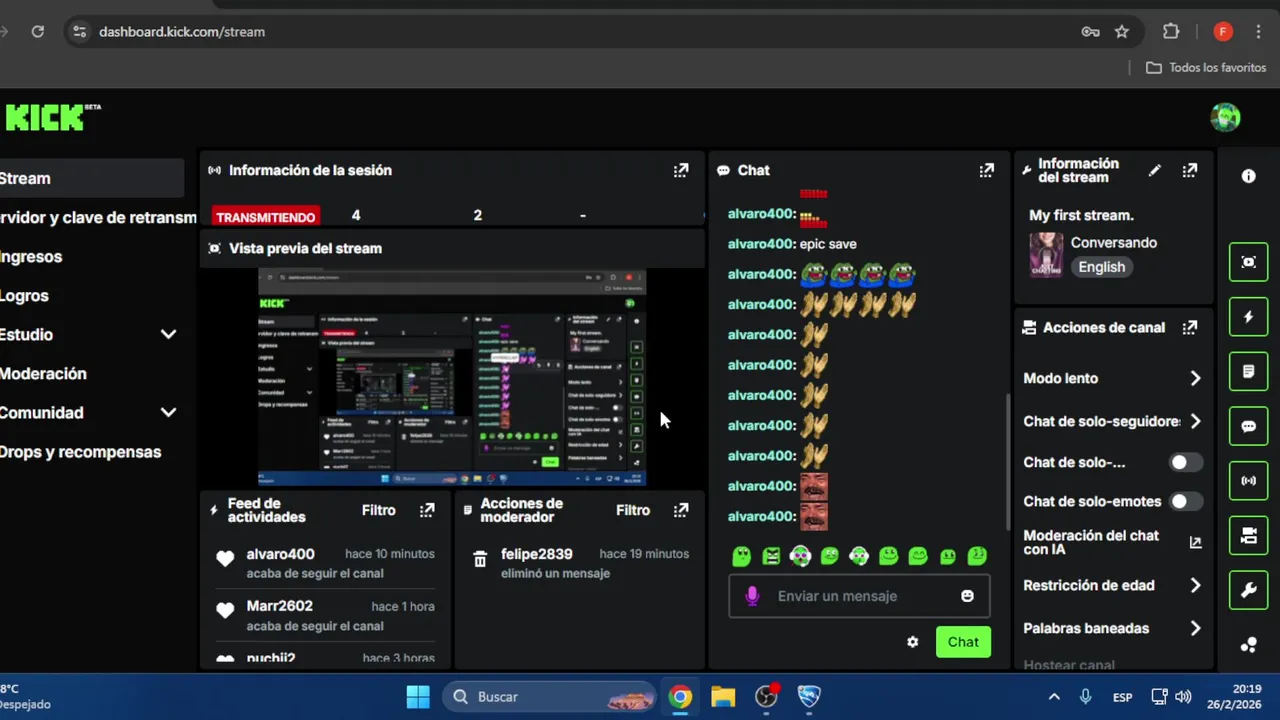Click the taskbar Buscar search box
1280x720 pixels.
tap(548, 697)
